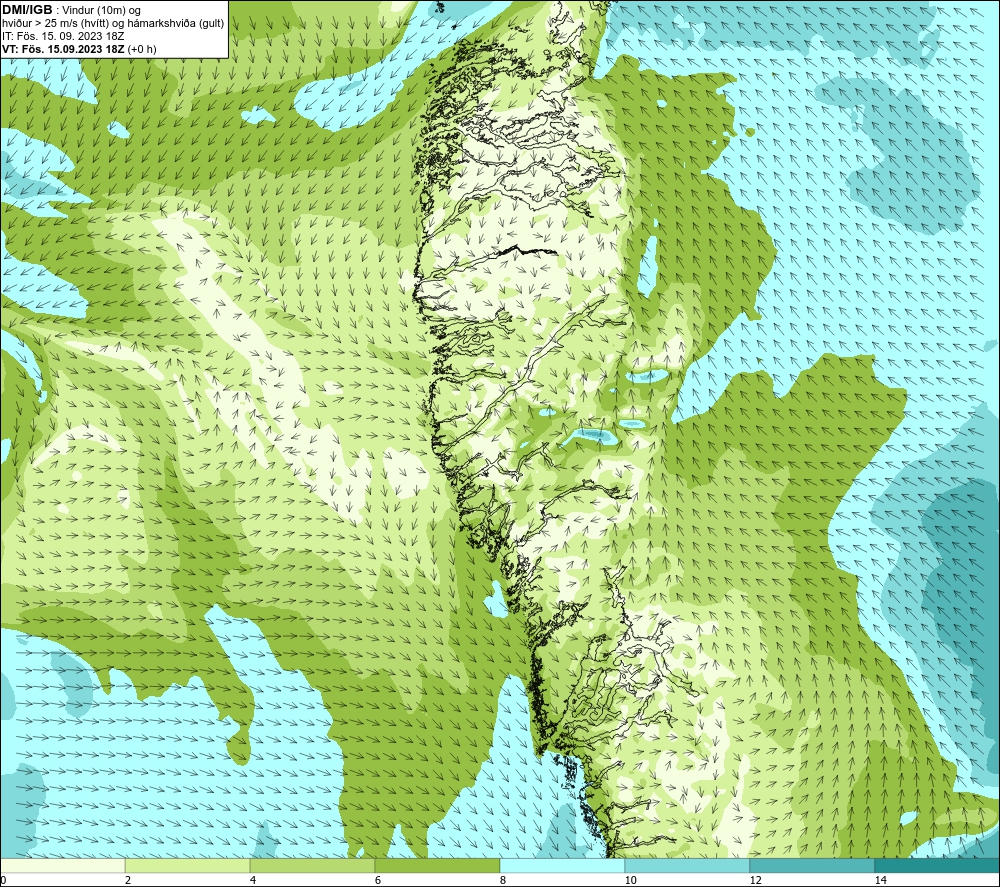
Task: Click the '8' label on the color scale
Action: point(503,880)
